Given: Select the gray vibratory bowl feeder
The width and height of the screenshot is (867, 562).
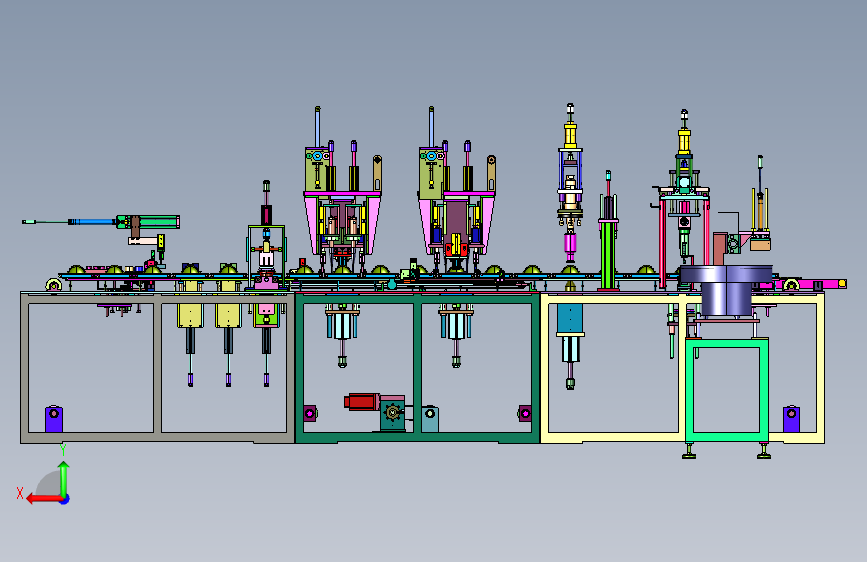Looking at the screenshot, I should click(x=725, y=290).
